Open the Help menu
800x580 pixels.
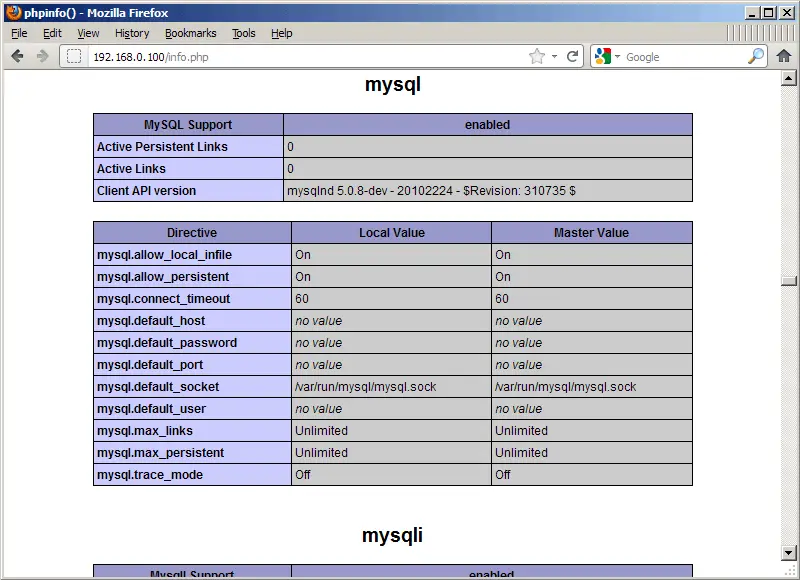pyautogui.click(x=282, y=33)
